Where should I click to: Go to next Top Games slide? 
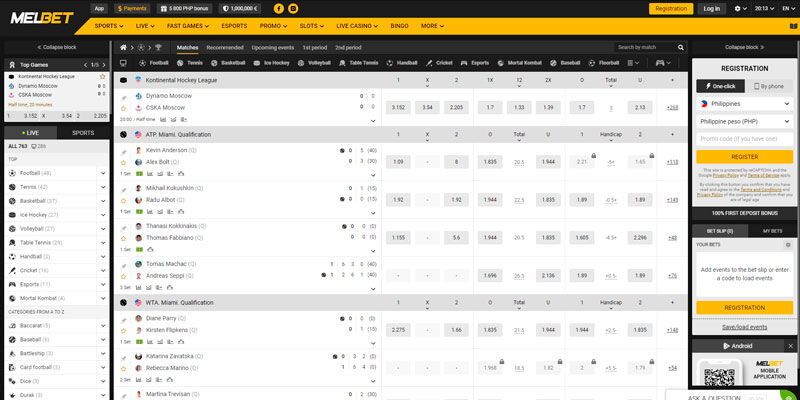[x=104, y=65]
